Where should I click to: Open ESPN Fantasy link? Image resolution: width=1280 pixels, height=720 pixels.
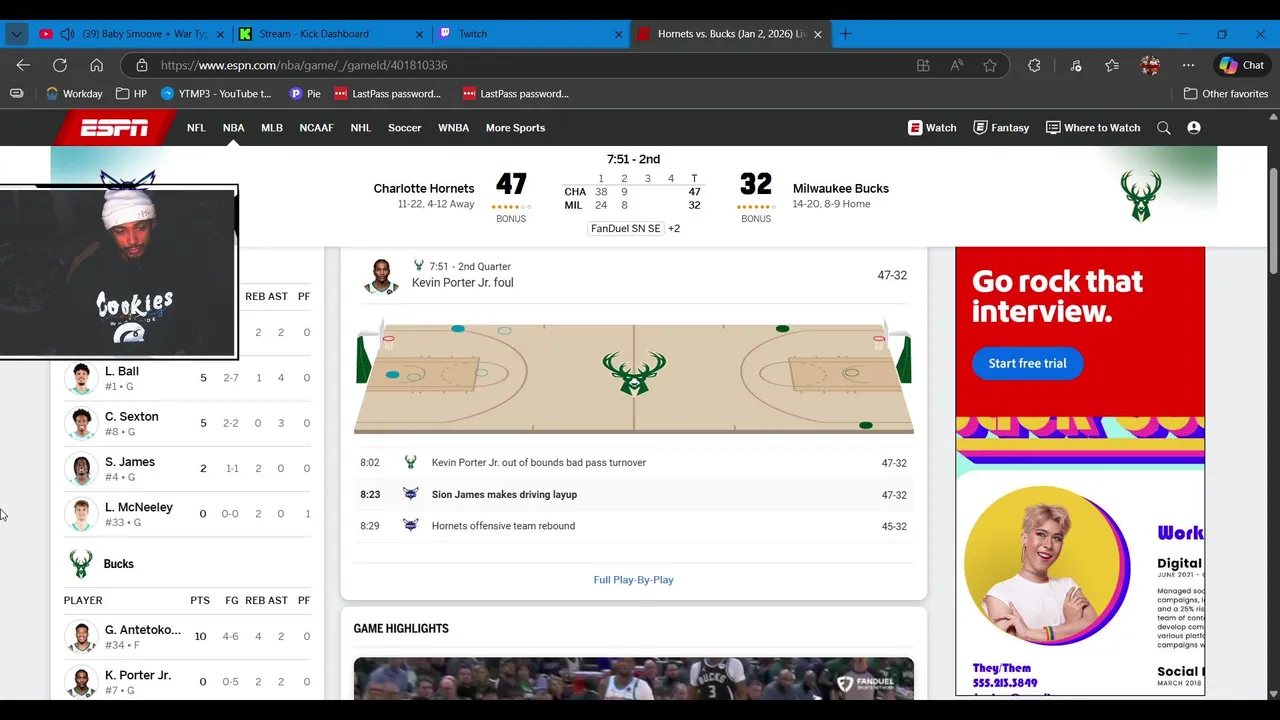coord(1001,128)
